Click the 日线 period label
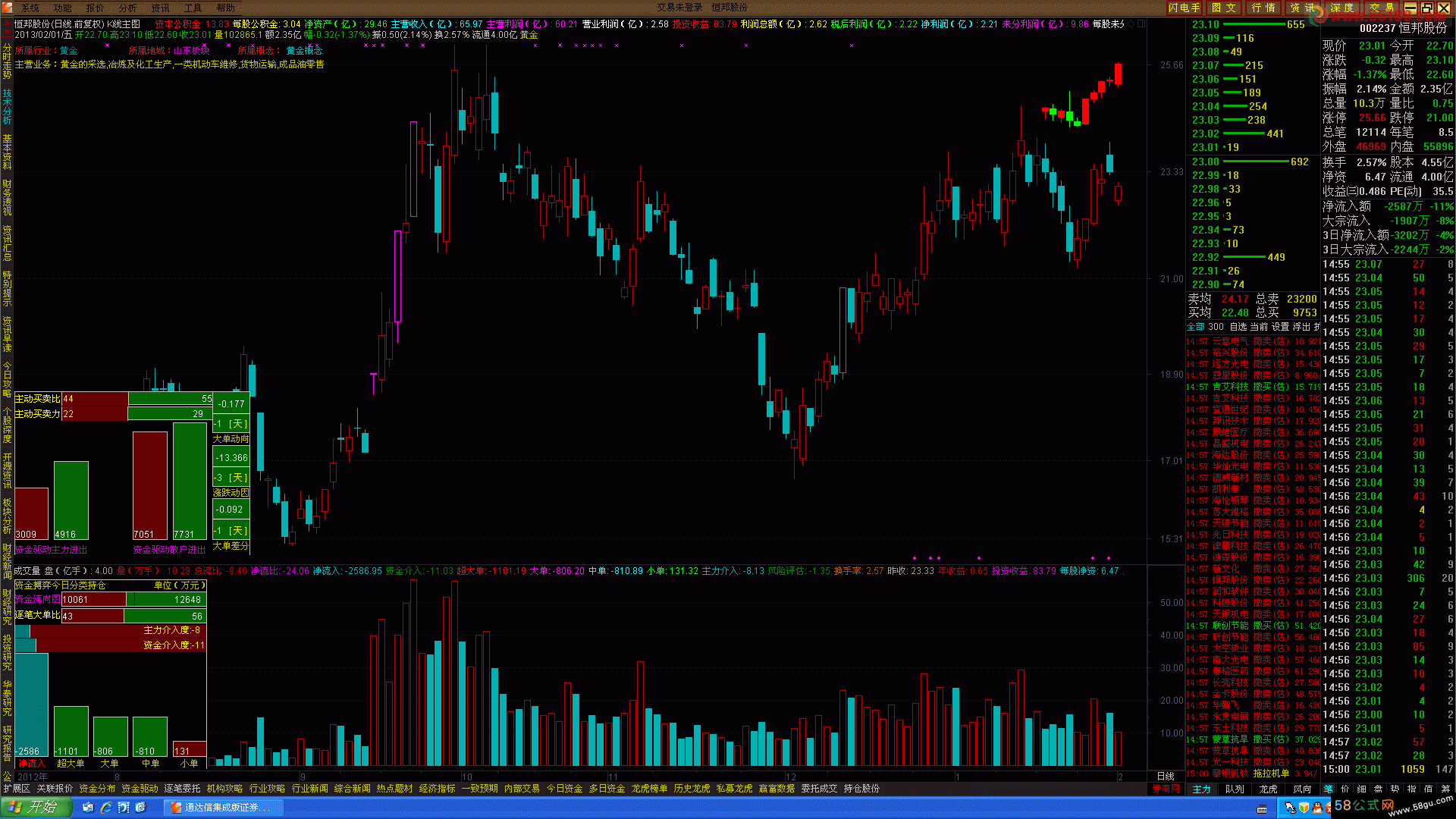Screen dimensions: 1456x819 tap(1166, 777)
